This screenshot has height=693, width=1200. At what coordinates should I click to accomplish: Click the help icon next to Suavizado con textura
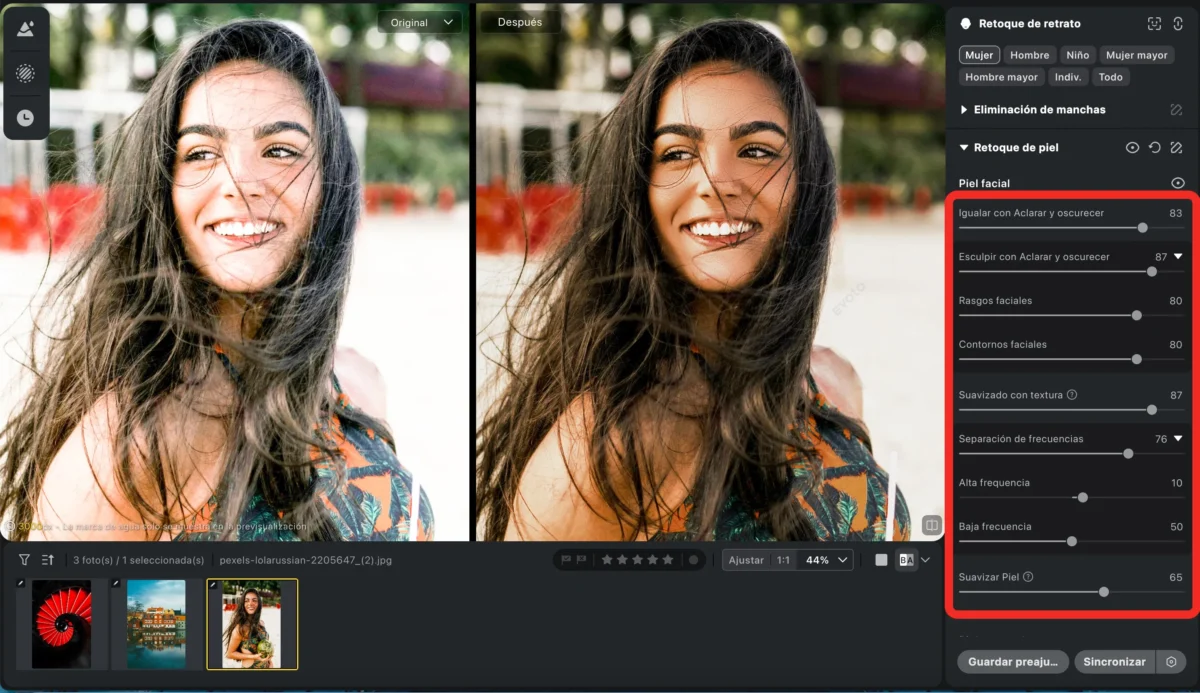[1072, 395]
